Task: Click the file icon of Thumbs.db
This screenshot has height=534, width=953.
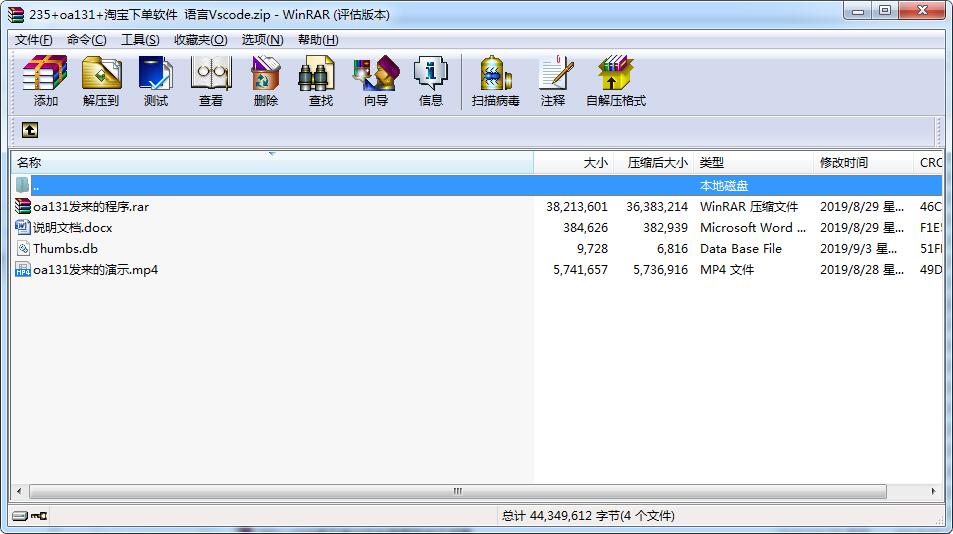Action: pyautogui.click(x=23, y=248)
